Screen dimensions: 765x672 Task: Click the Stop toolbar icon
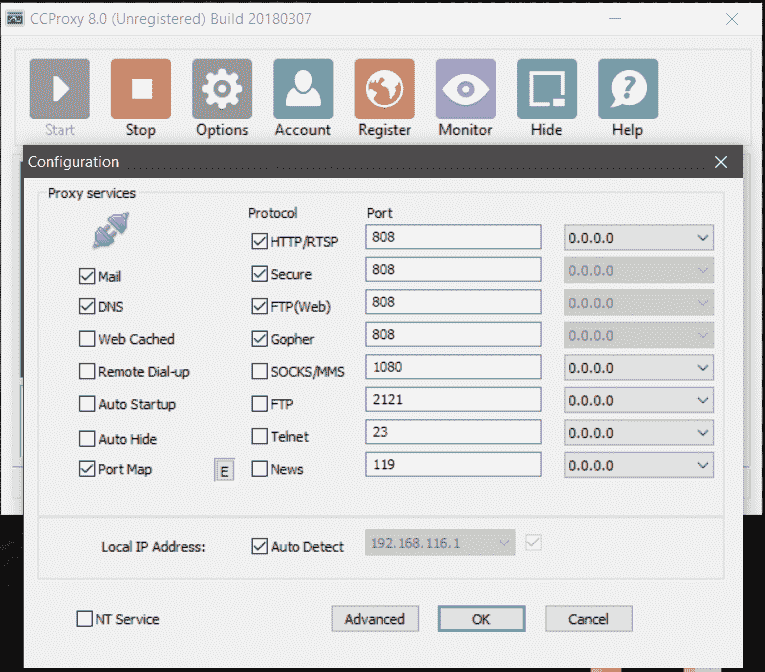tap(141, 89)
